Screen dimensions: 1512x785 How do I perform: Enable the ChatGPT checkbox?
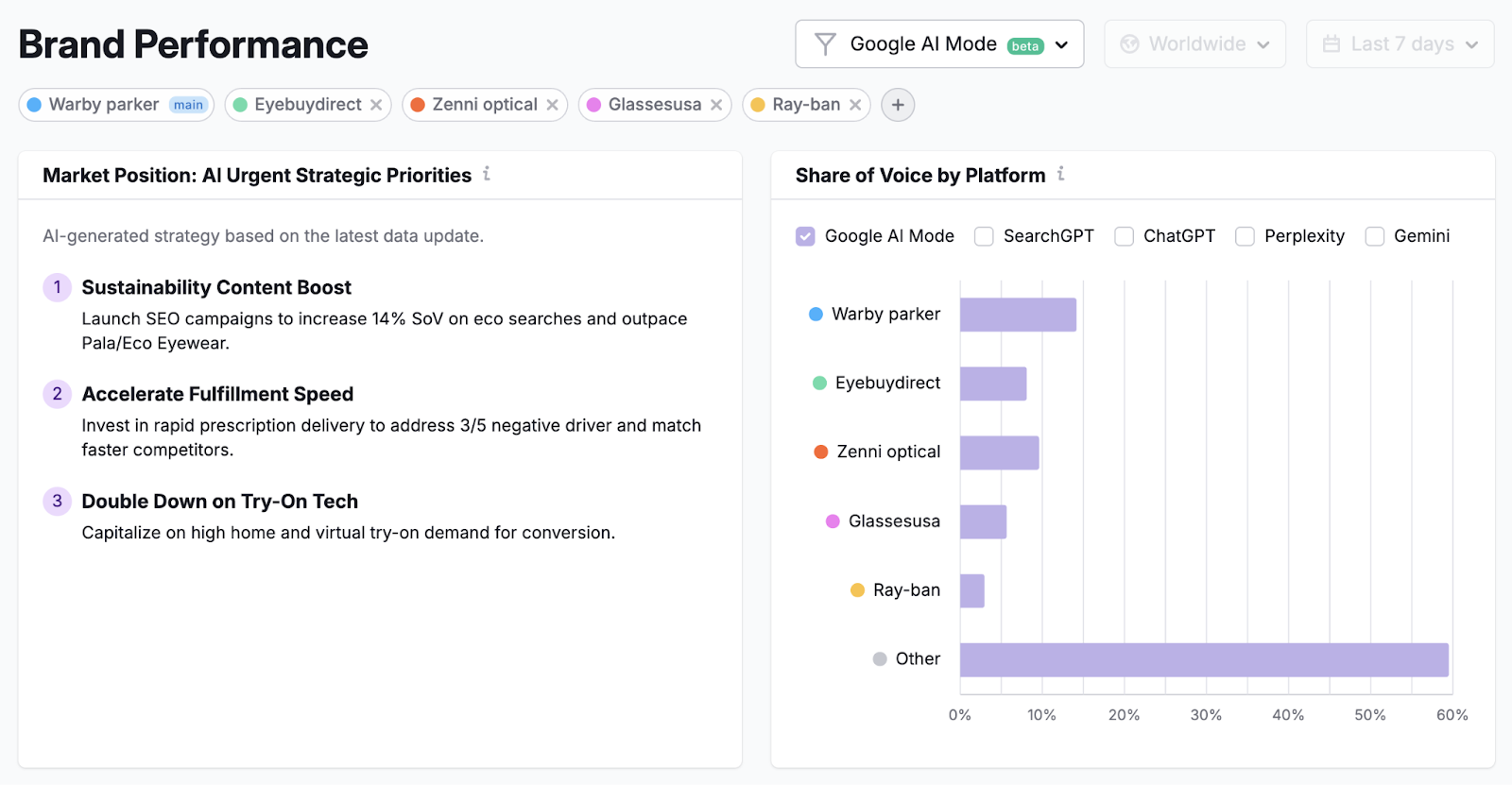coord(1124,236)
